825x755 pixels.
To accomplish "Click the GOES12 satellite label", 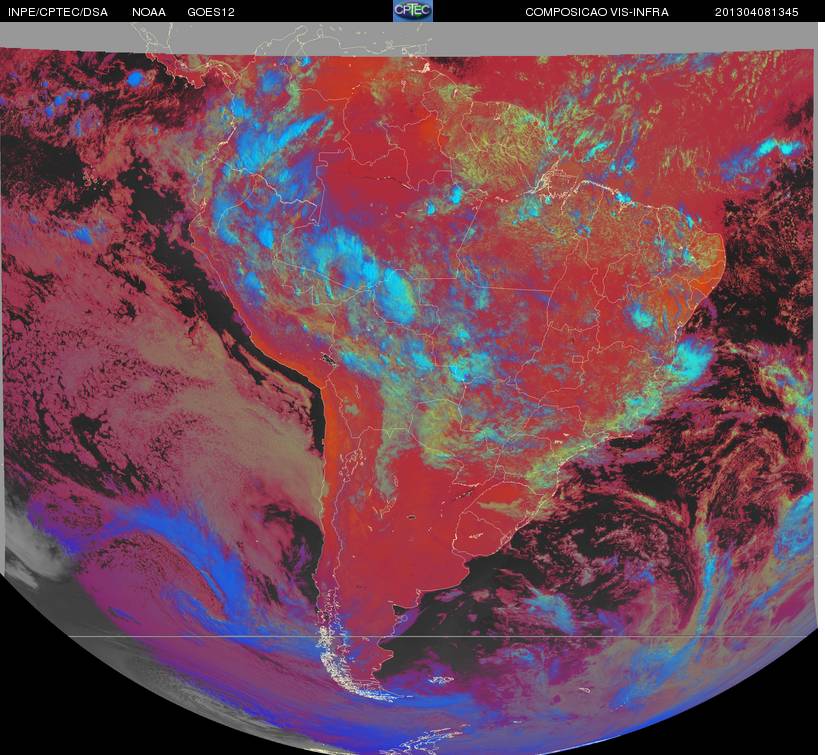I will tap(211, 12).
